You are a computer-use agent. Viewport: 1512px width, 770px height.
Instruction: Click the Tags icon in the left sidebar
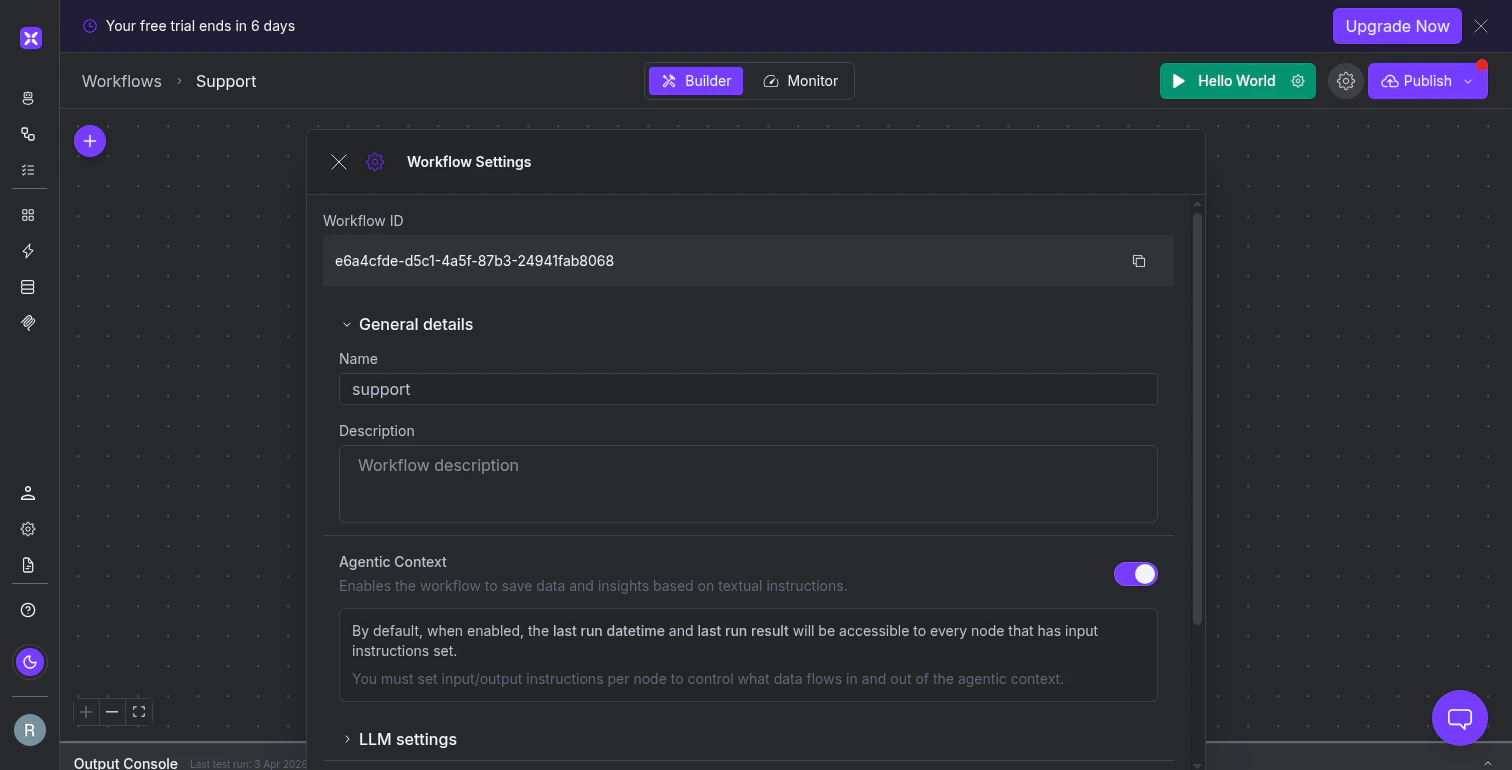[28, 323]
